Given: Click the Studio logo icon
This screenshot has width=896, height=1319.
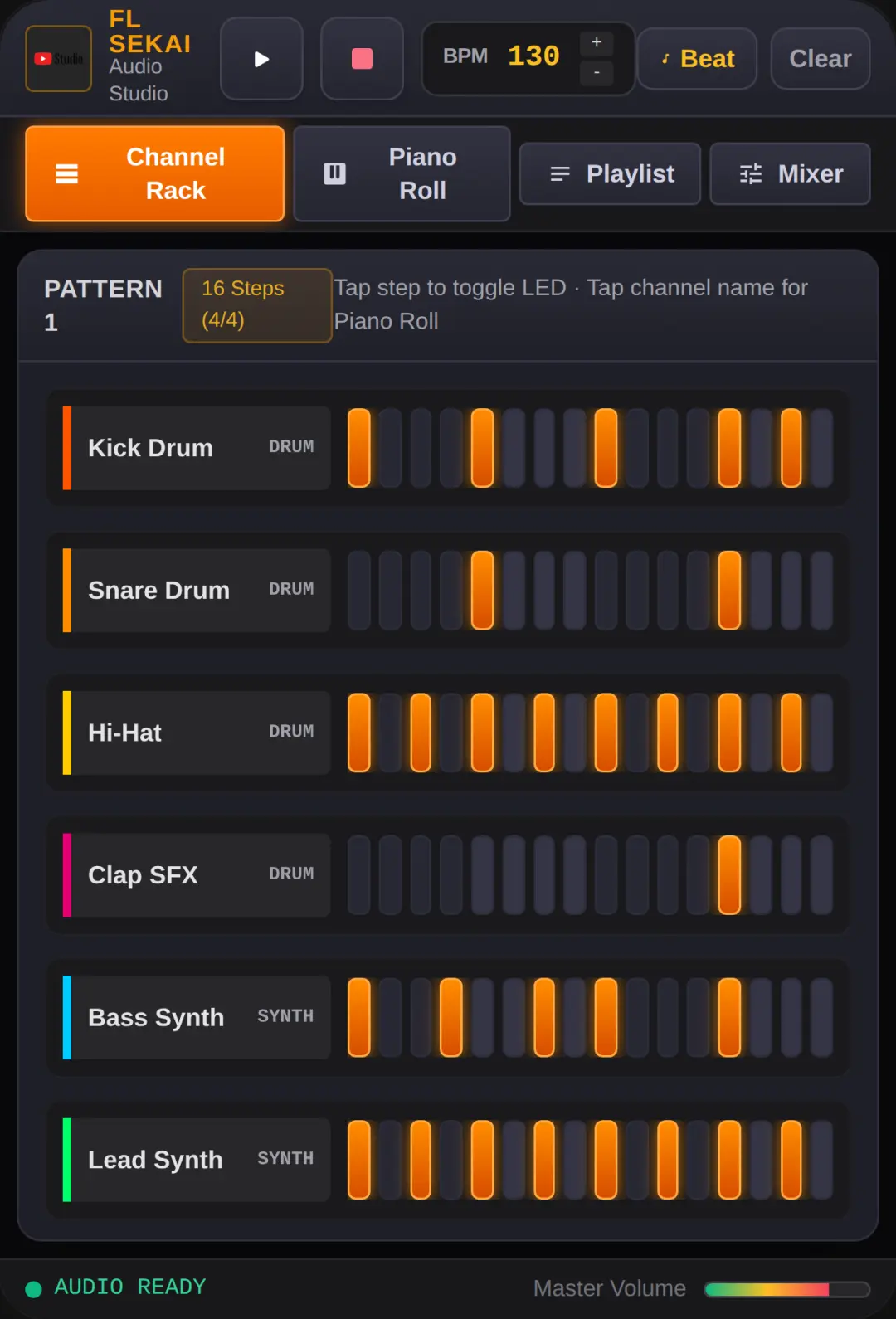Looking at the screenshot, I should point(58,59).
